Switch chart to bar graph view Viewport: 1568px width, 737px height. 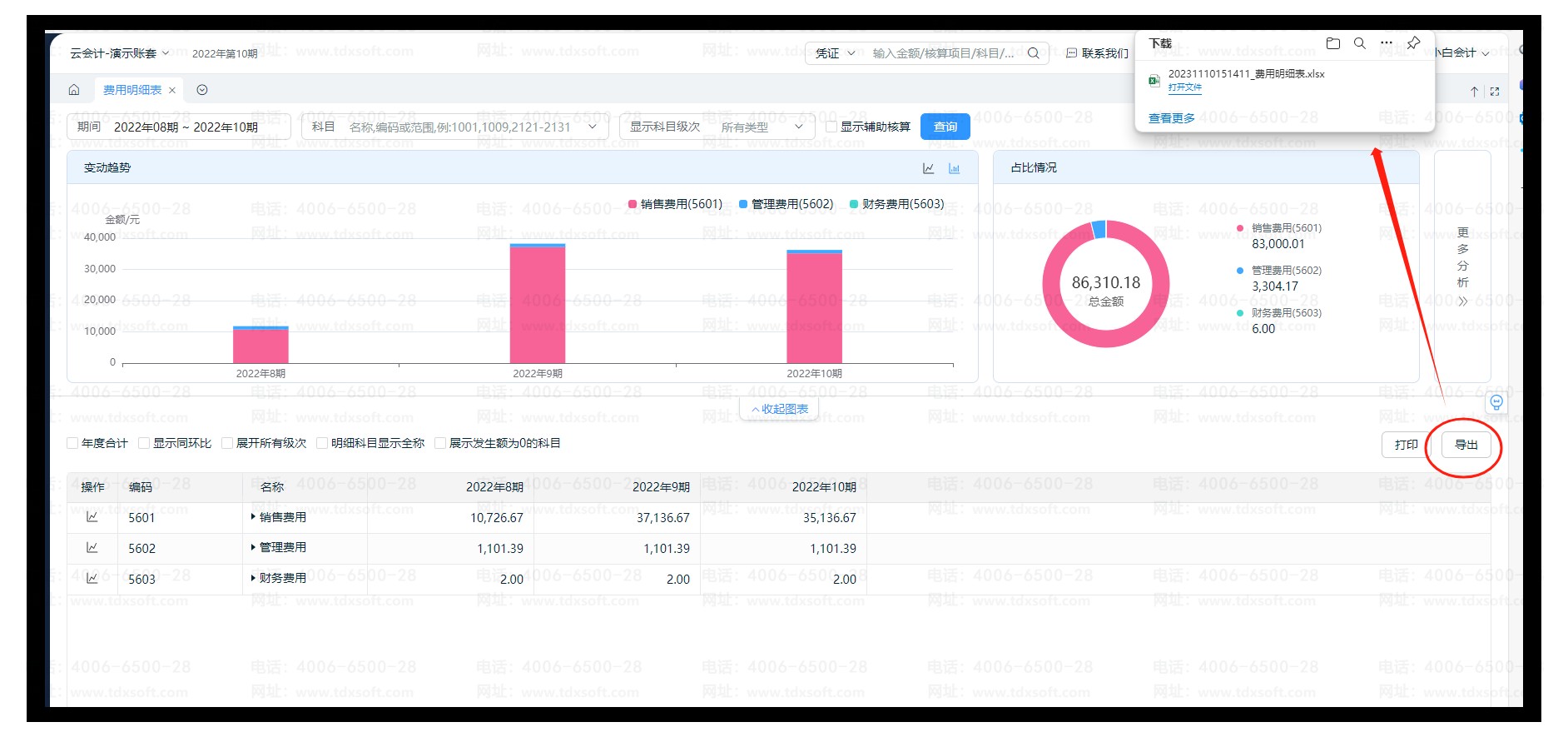tap(954, 168)
